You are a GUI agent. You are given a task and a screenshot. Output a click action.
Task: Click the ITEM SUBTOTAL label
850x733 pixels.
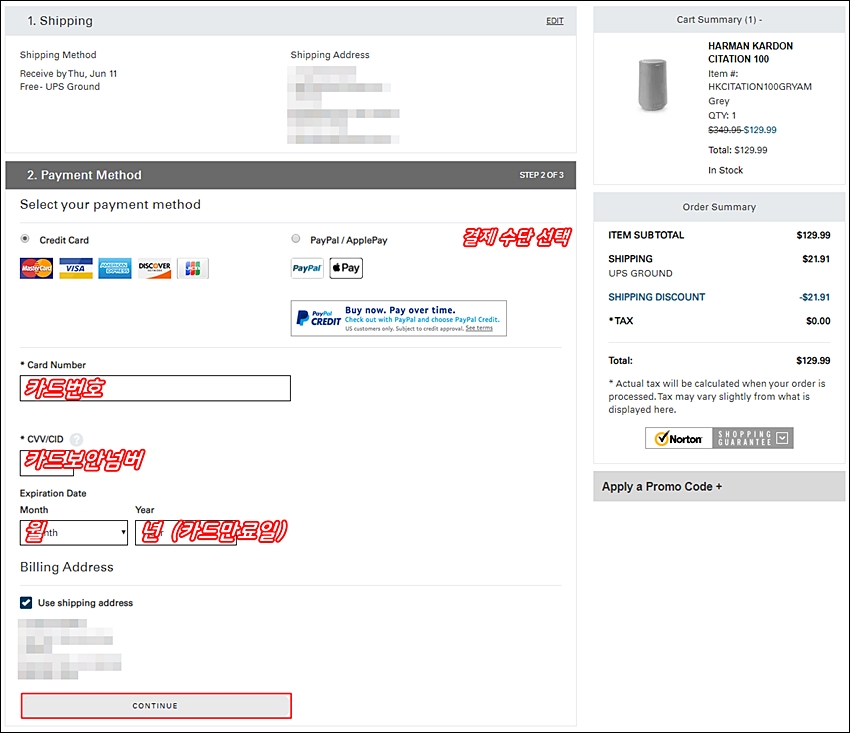click(x=646, y=235)
